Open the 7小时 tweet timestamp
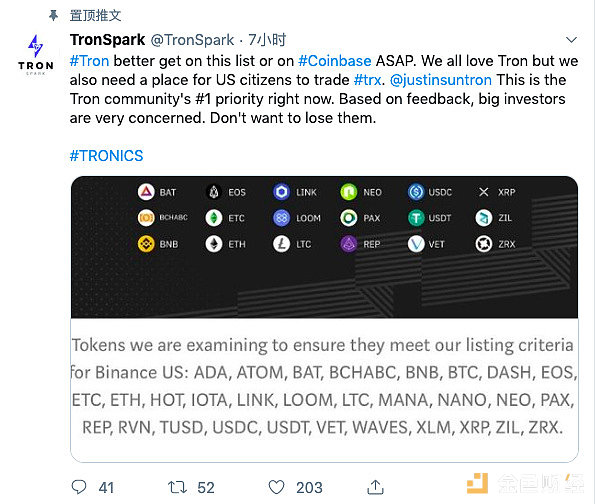Screen dimensions: 595x504 (267, 39)
